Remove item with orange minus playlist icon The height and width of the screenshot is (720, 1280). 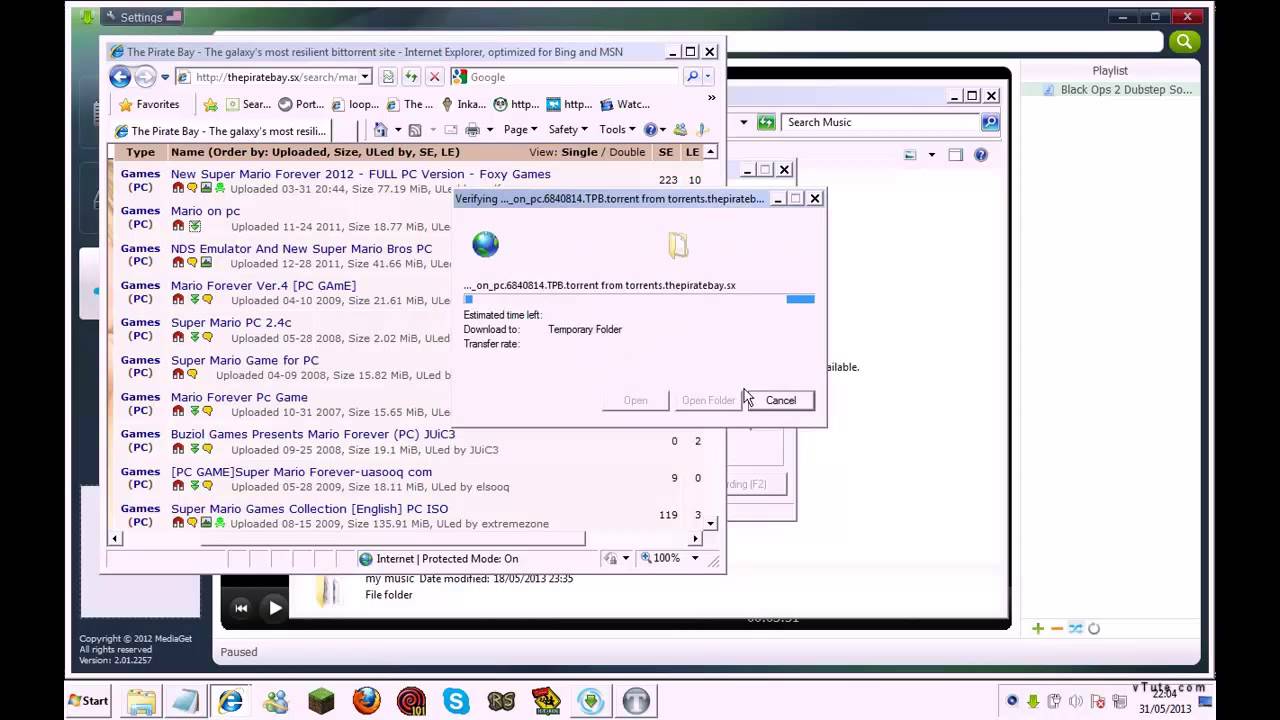[1057, 628]
